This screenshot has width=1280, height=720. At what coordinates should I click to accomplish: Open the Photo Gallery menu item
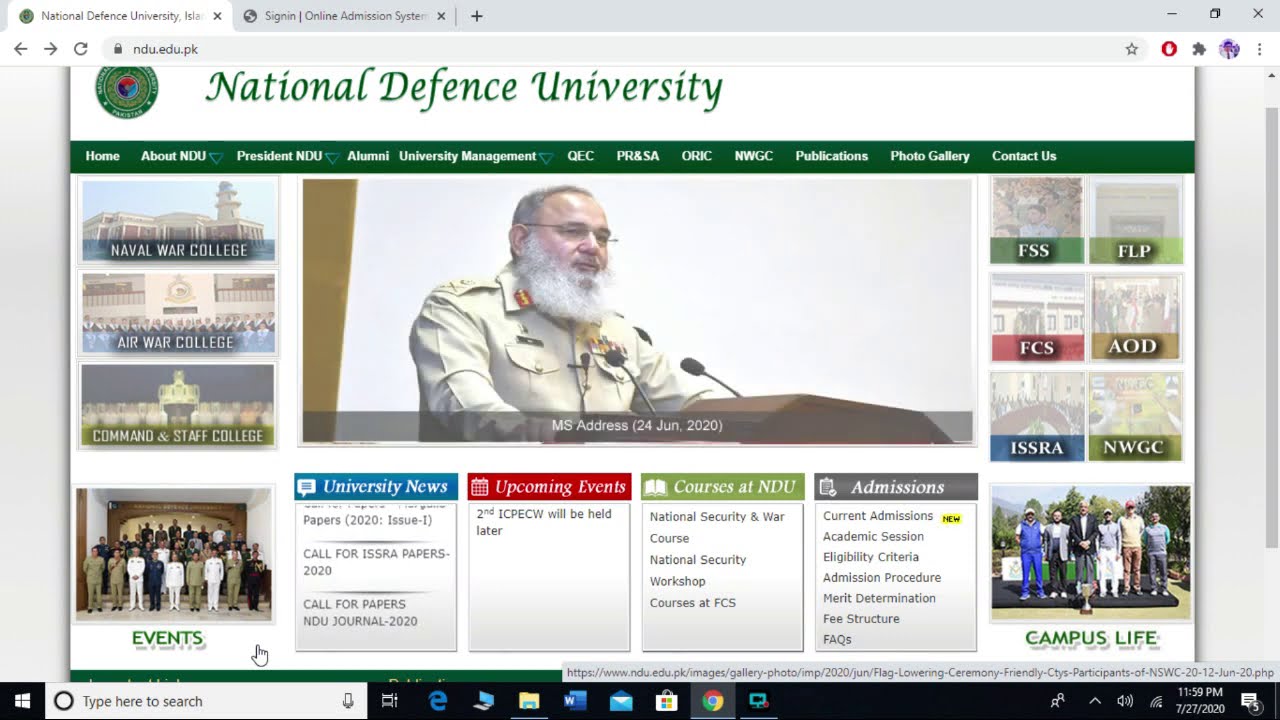pyautogui.click(x=930, y=156)
